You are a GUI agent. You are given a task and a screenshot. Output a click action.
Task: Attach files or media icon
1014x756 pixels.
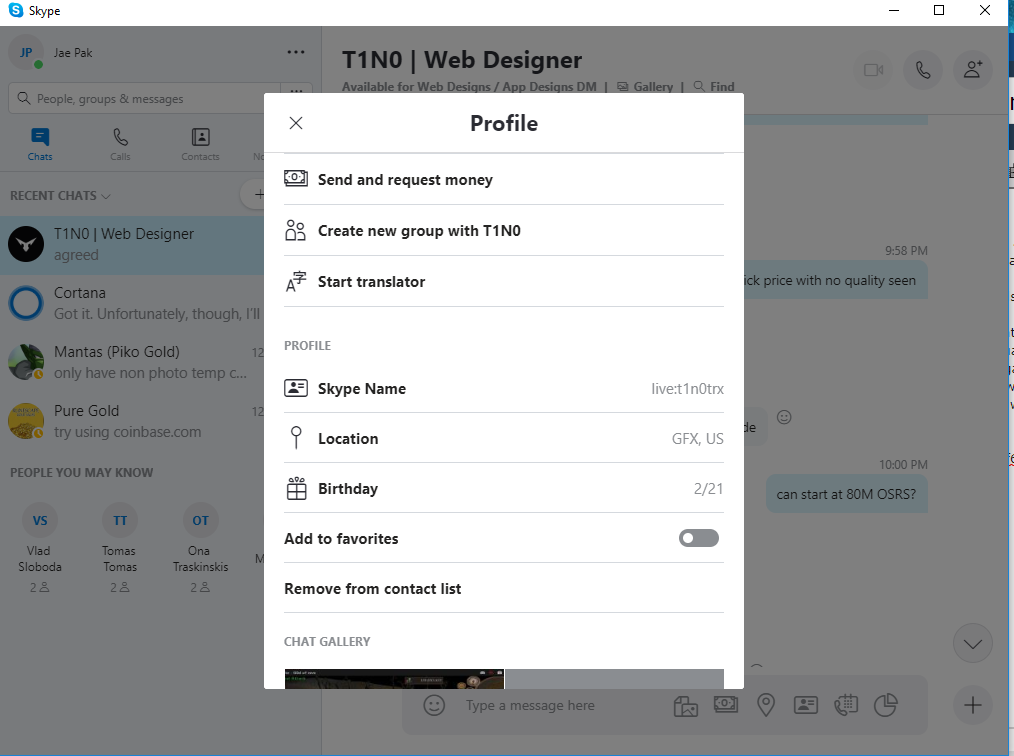click(x=685, y=706)
